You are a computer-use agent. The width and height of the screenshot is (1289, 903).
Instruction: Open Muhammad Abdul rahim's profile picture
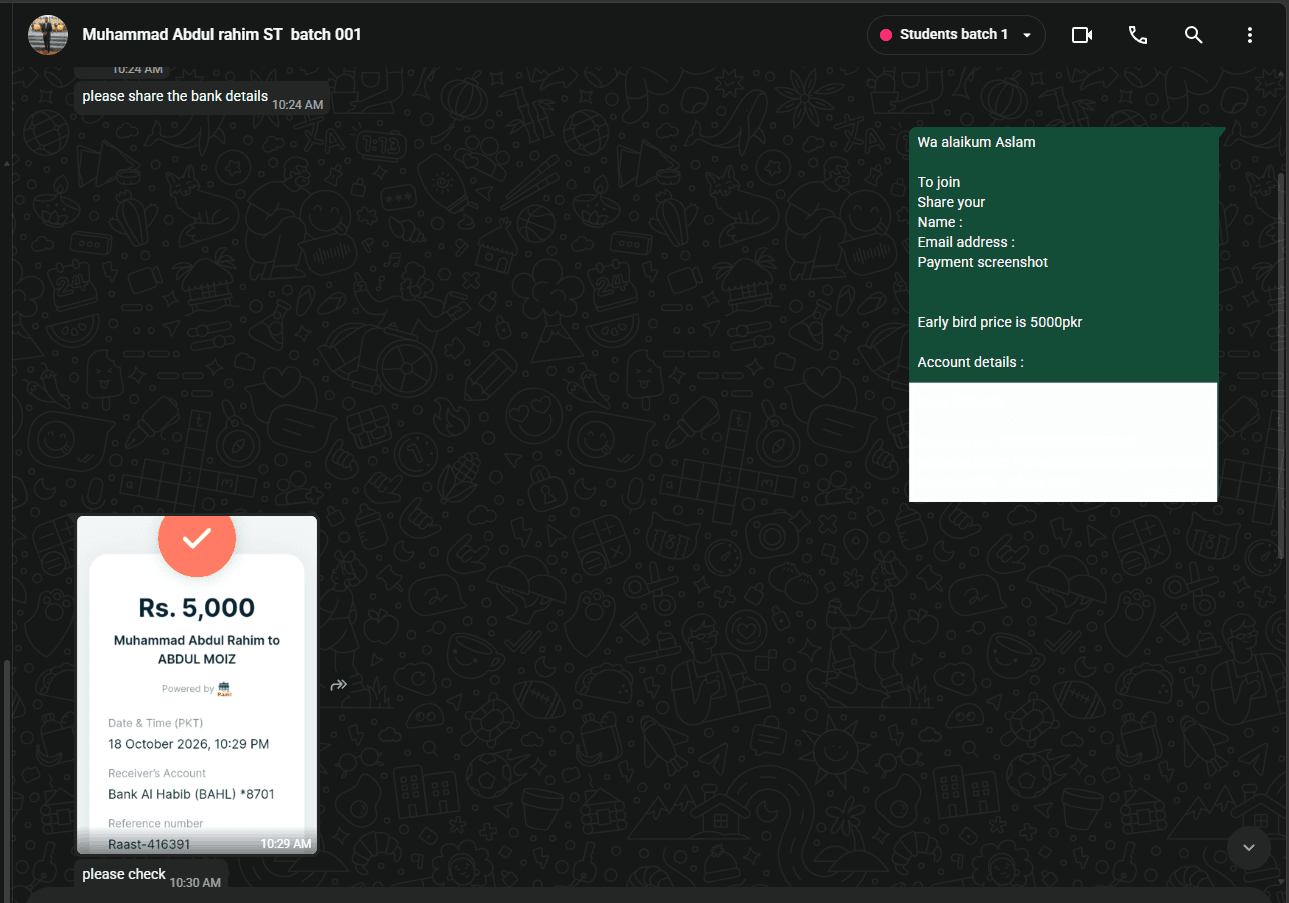coord(48,35)
